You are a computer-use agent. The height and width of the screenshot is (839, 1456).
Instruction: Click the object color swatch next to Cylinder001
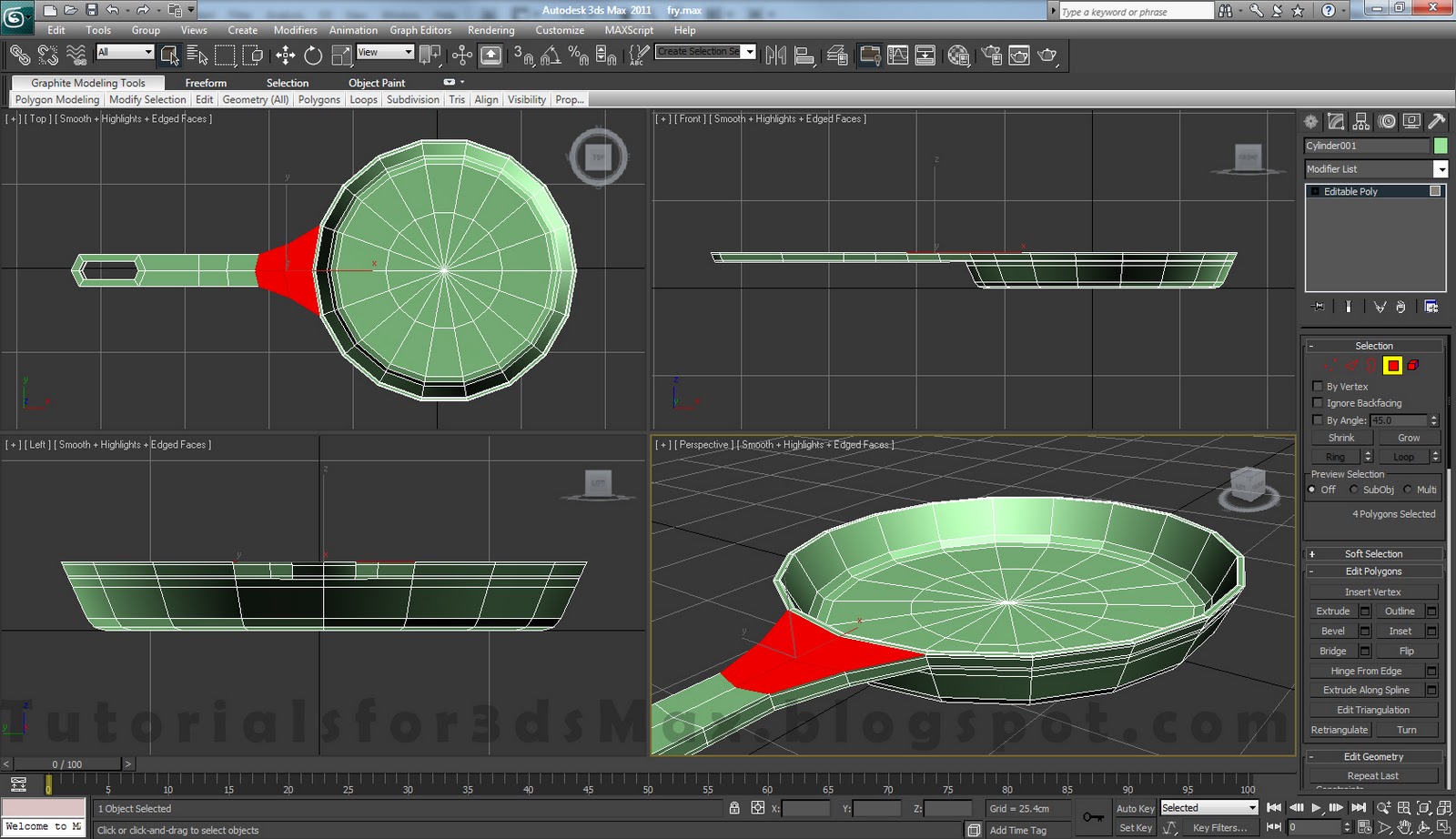coord(1441,145)
